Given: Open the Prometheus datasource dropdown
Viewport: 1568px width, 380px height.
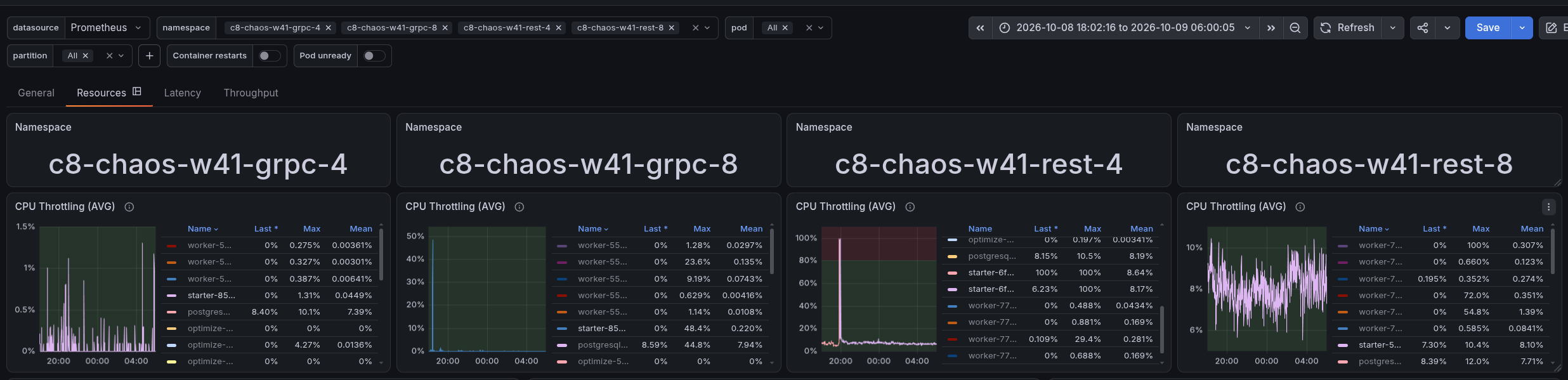Looking at the screenshot, I should point(107,28).
